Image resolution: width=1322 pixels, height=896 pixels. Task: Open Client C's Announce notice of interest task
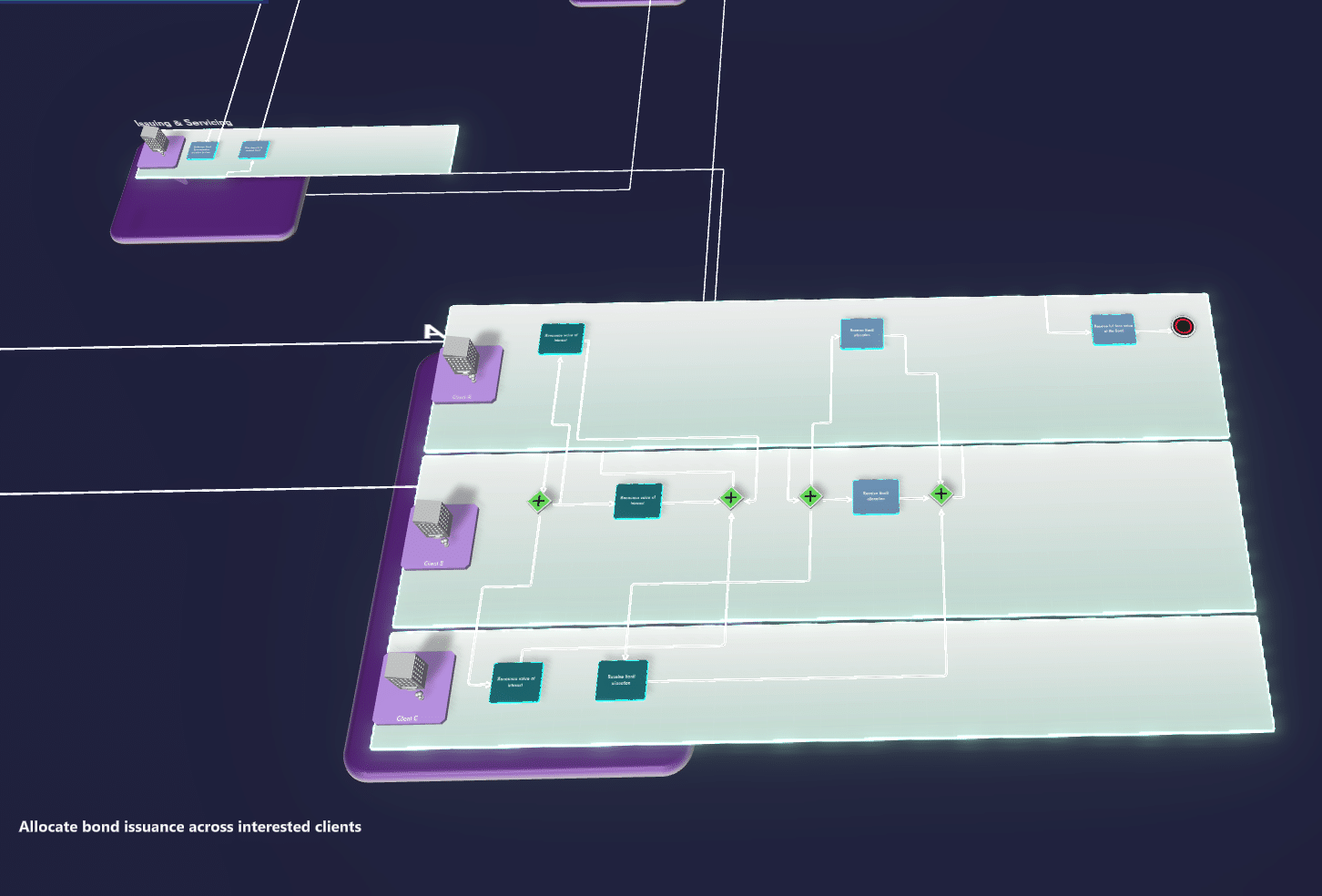tap(516, 682)
